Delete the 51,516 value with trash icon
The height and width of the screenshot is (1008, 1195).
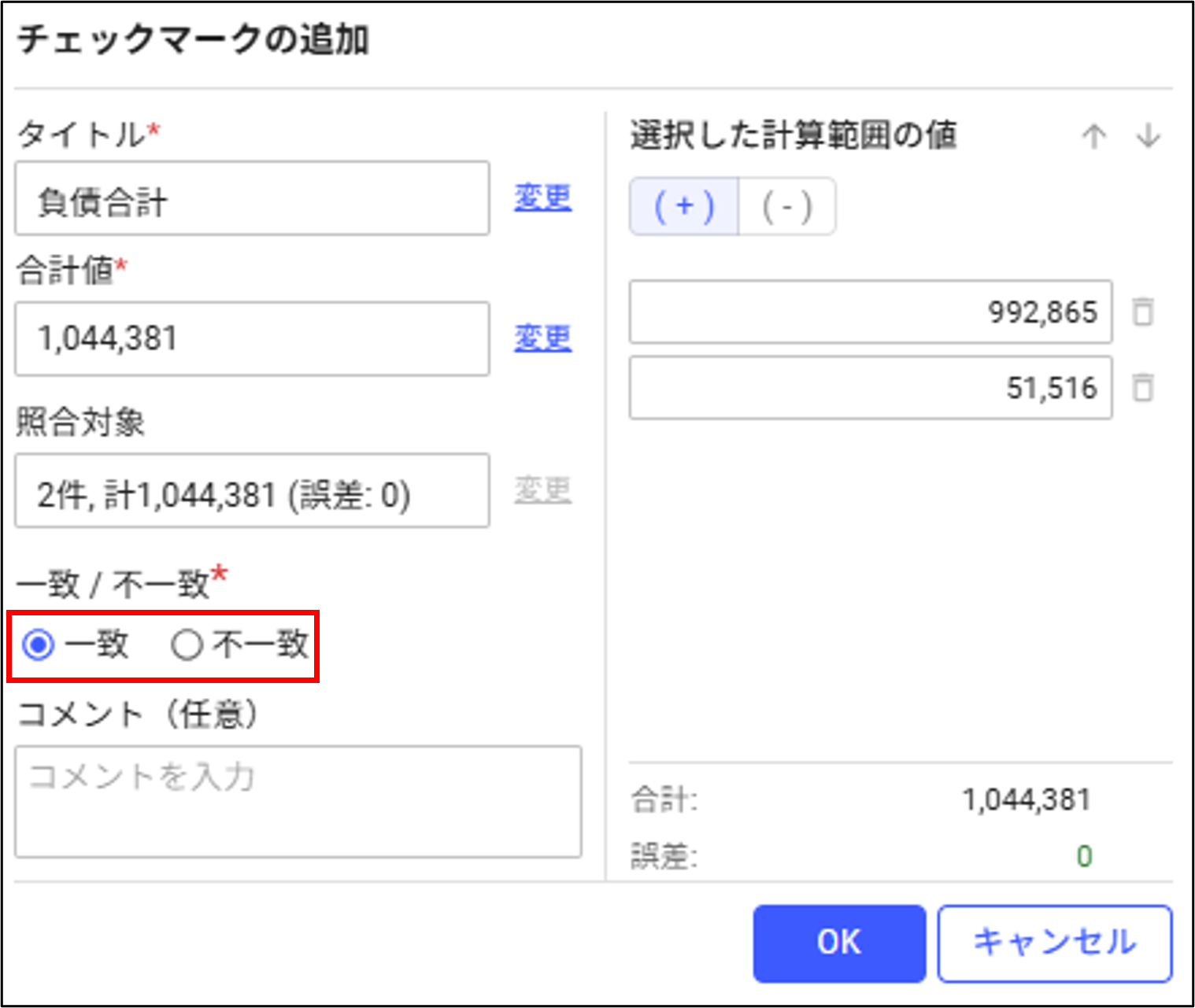pyautogui.click(x=1142, y=387)
